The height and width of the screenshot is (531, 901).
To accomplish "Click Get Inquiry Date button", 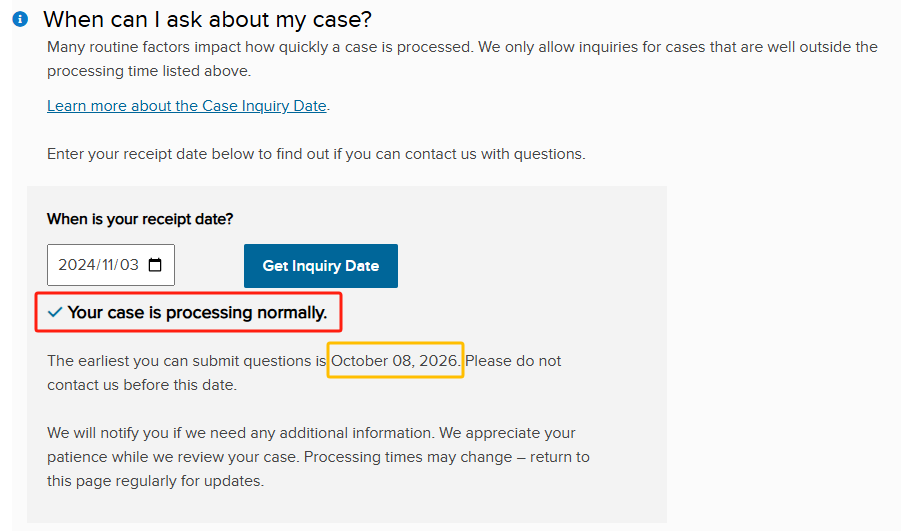I will click(x=321, y=266).
